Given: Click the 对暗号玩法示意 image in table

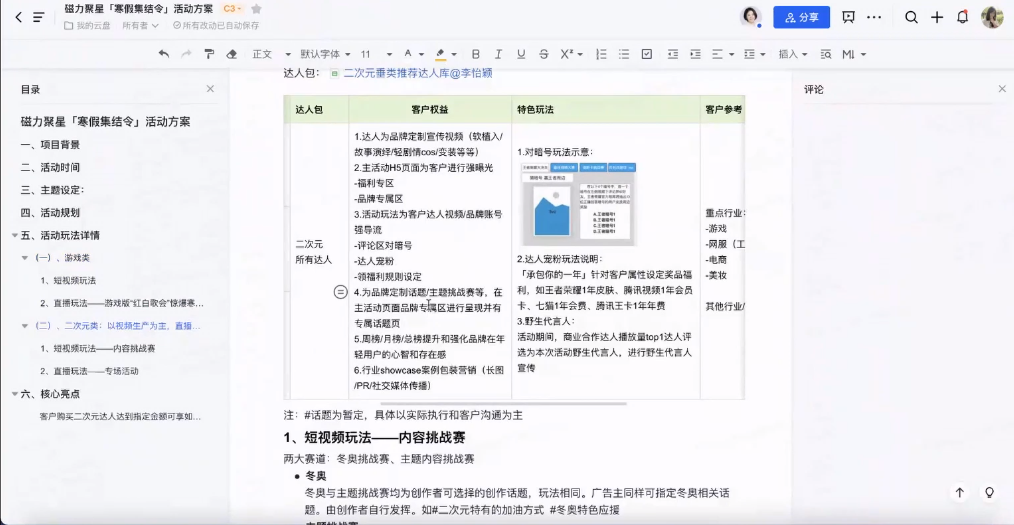Looking at the screenshot, I should pos(579,204).
